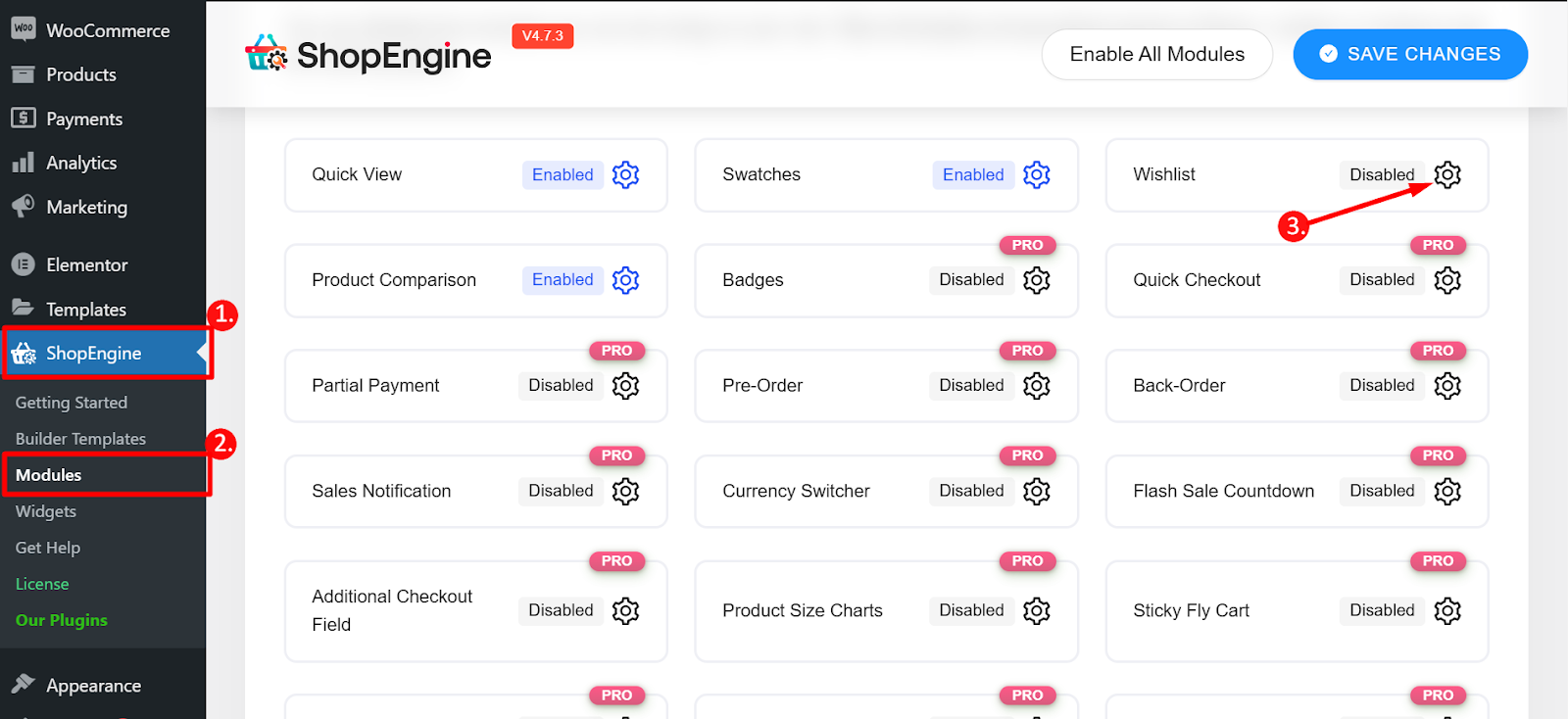Open Quick Checkout settings gear
The width and height of the screenshot is (1568, 719).
coord(1447,280)
